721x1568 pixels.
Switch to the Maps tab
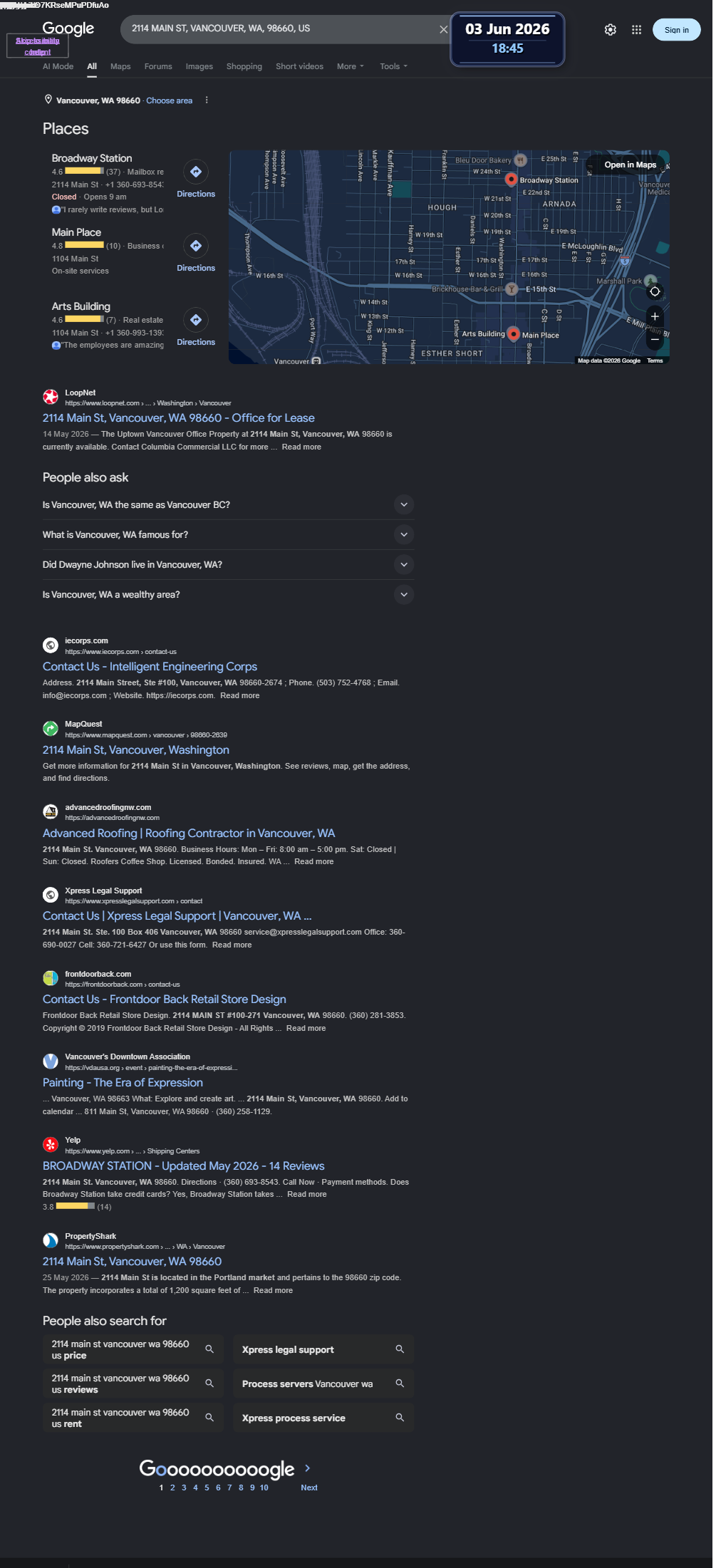click(x=120, y=66)
